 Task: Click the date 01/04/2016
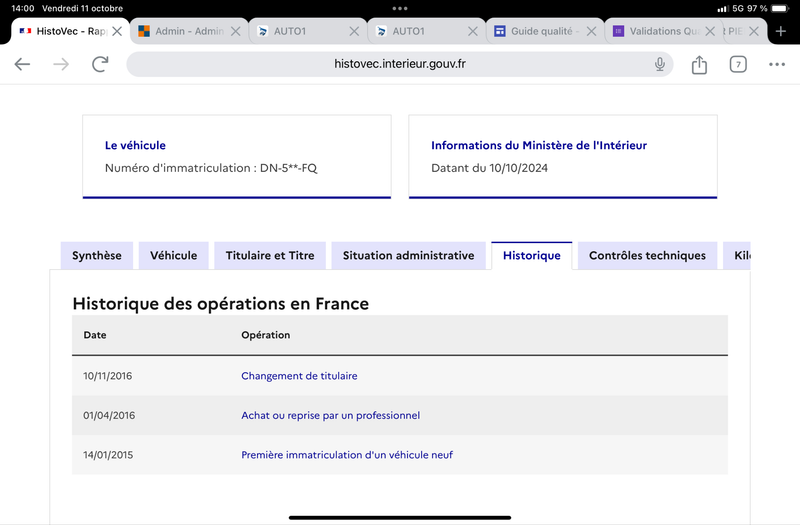[x=109, y=415]
